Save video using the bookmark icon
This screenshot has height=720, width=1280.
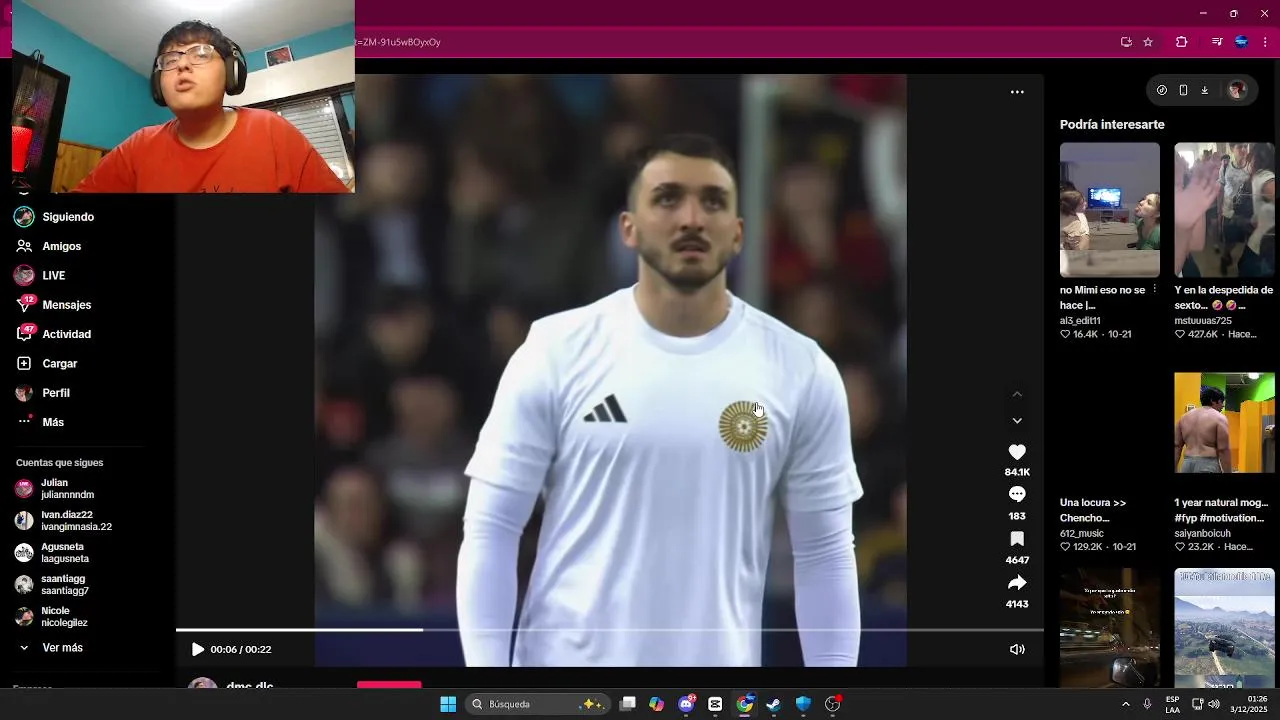(1017, 539)
